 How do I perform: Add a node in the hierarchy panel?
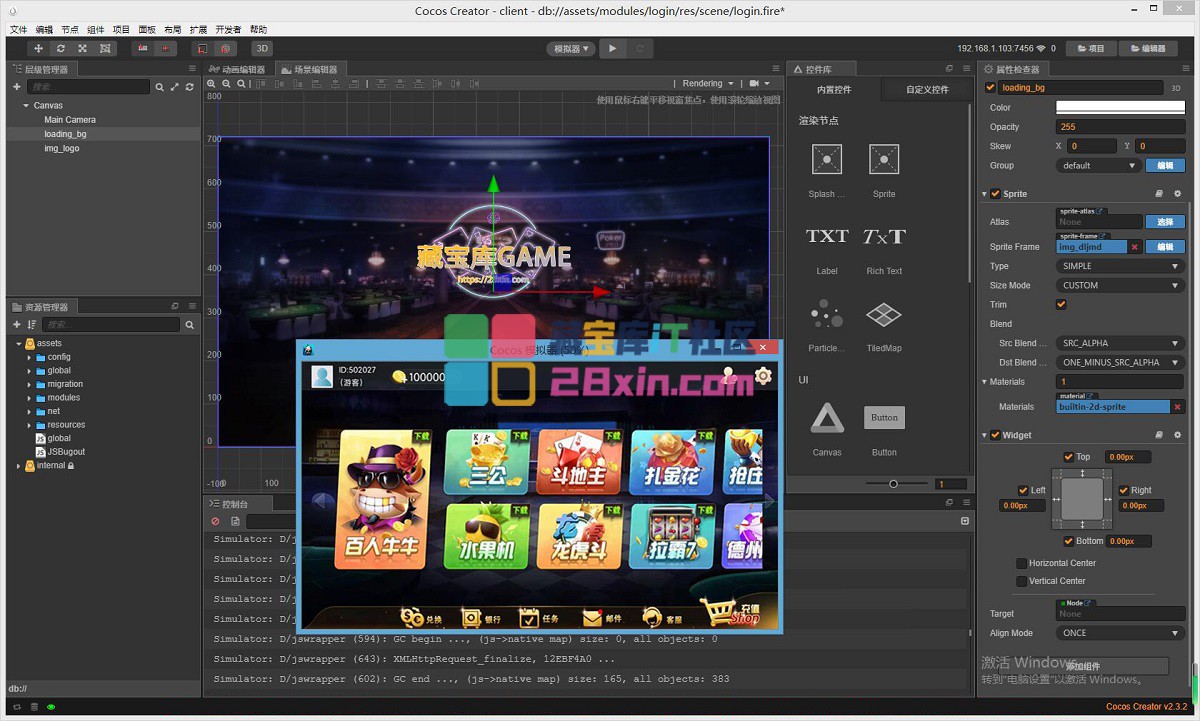pos(16,87)
